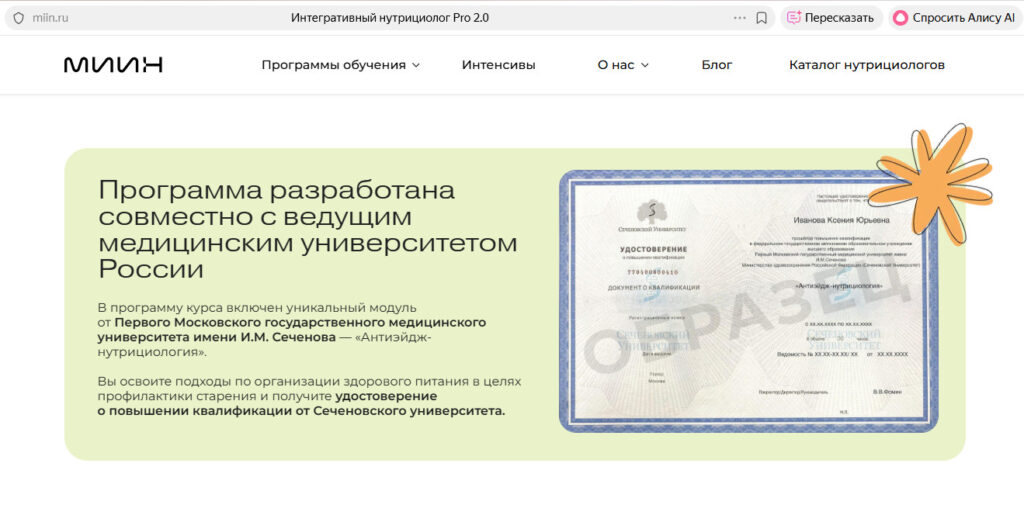Click the Пересказать button
Image resolution: width=1024 pixels, height=522 pixels.
coord(831,18)
